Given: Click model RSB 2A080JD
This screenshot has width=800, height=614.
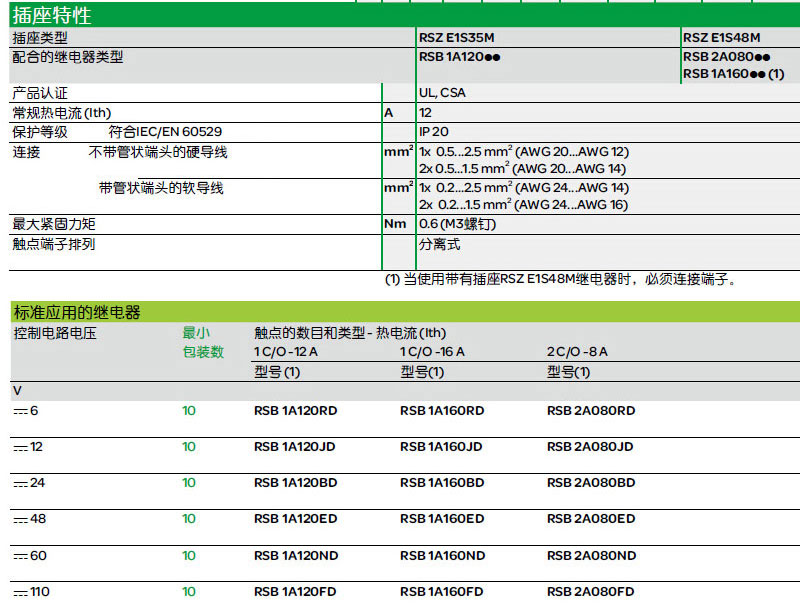Looking at the screenshot, I should (590, 447).
